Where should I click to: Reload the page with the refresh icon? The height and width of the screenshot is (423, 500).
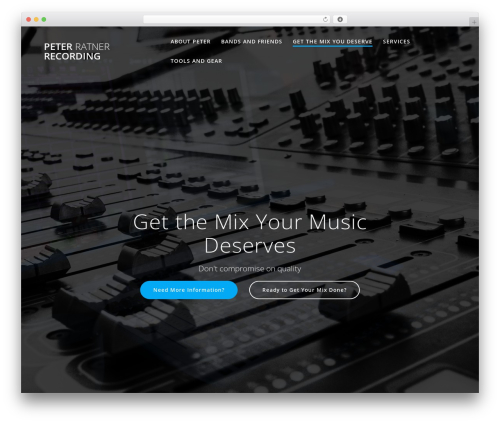(325, 19)
